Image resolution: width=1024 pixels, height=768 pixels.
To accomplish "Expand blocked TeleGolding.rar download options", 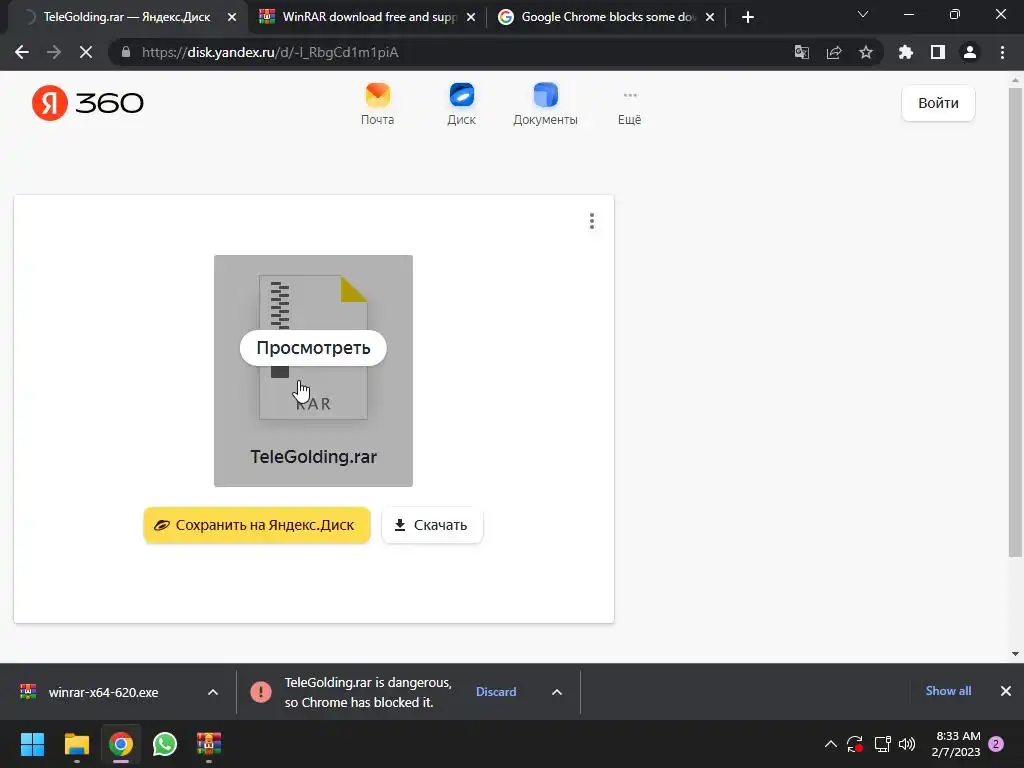I will (x=557, y=692).
